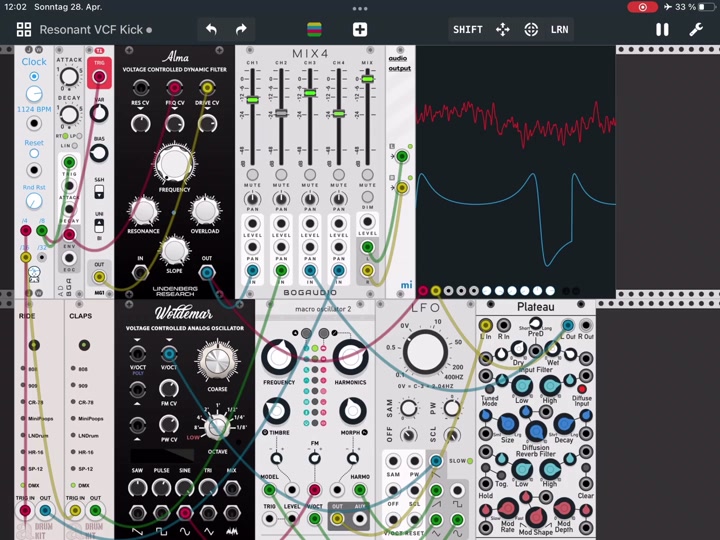Viewport: 720px width, 540px height.
Task: Click macro oscillator TIMBRE knob
Action: coord(276,411)
